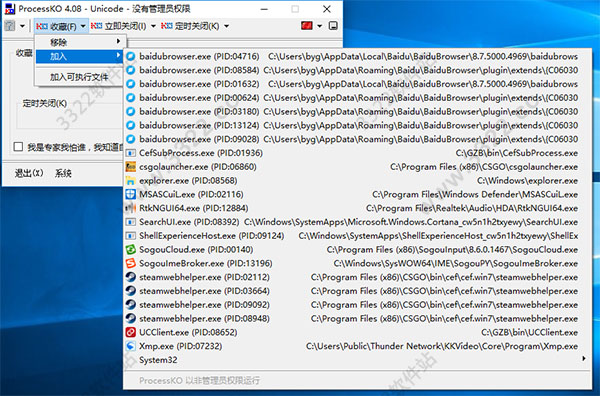The width and height of the screenshot is (600, 396).
Task: Click path C:\Windows\explorer.exe
Action: tap(528, 181)
